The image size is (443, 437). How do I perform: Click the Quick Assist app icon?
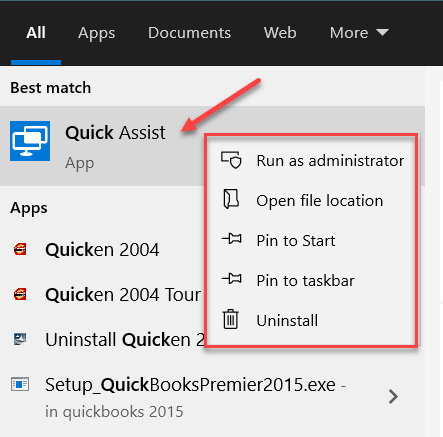30,141
